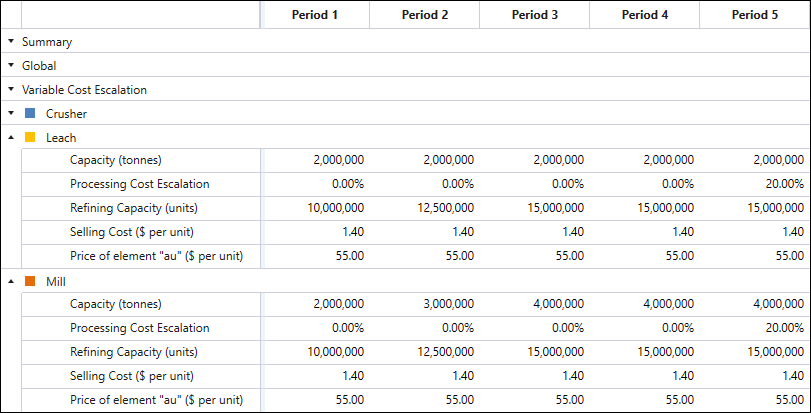Select the Leach row label
Image resolution: width=811 pixels, height=413 pixels.
[x=61, y=138]
